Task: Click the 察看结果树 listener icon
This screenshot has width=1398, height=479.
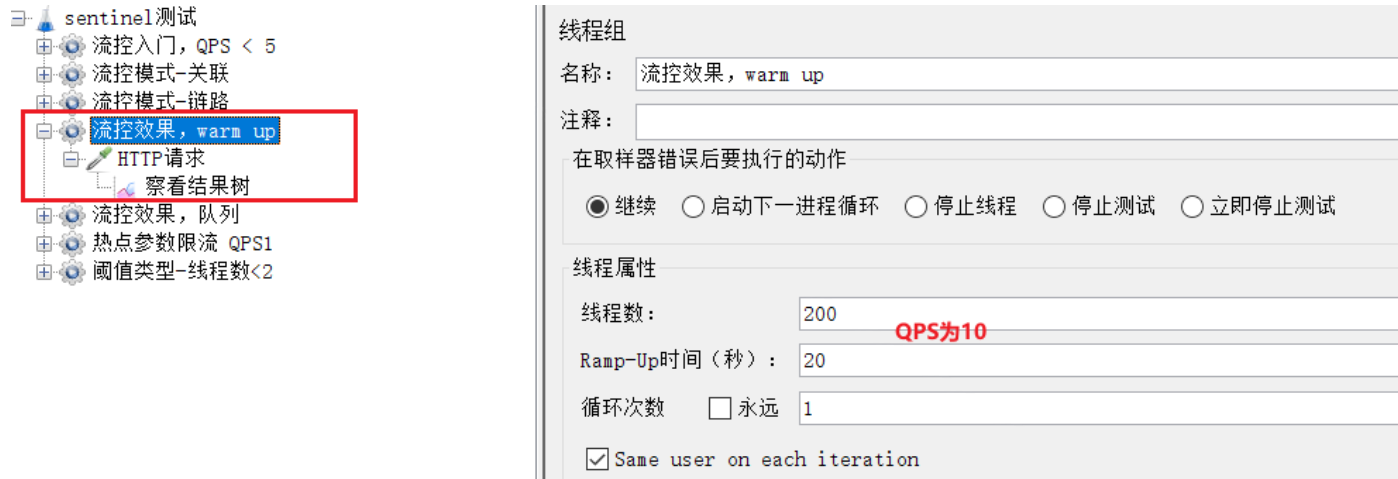Action: click(126, 186)
